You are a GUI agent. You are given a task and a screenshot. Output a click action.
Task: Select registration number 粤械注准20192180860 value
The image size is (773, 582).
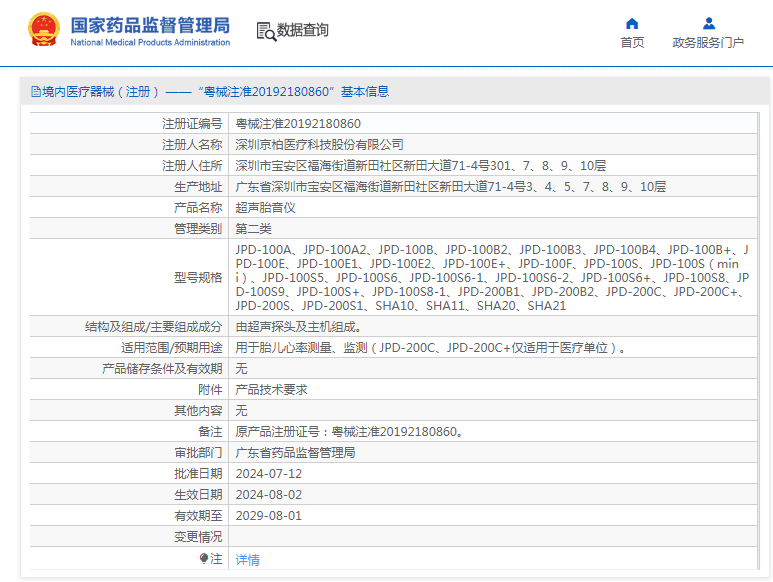click(x=298, y=124)
